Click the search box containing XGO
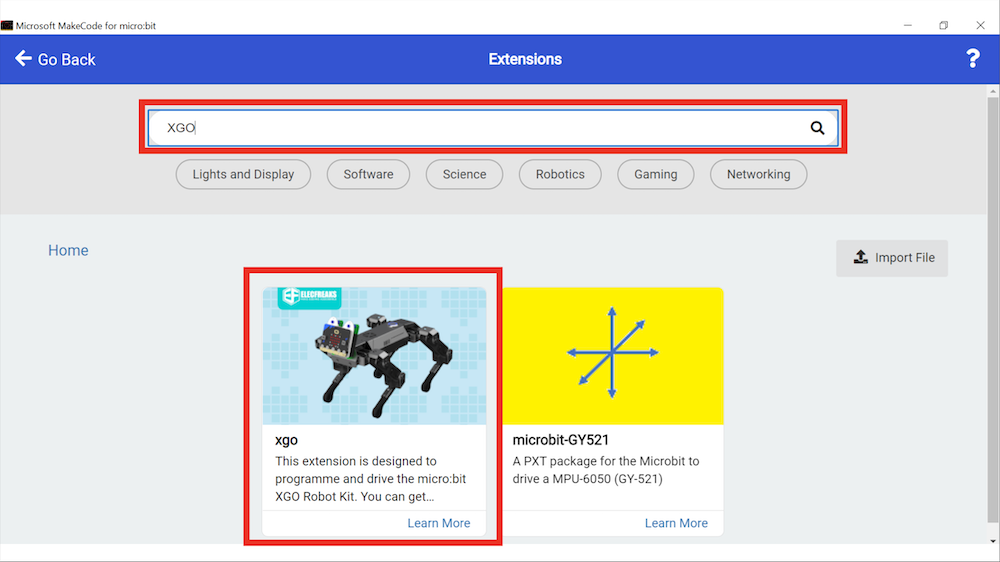The height and width of the screenshot is (562, 1000). [x=493, y=128]
